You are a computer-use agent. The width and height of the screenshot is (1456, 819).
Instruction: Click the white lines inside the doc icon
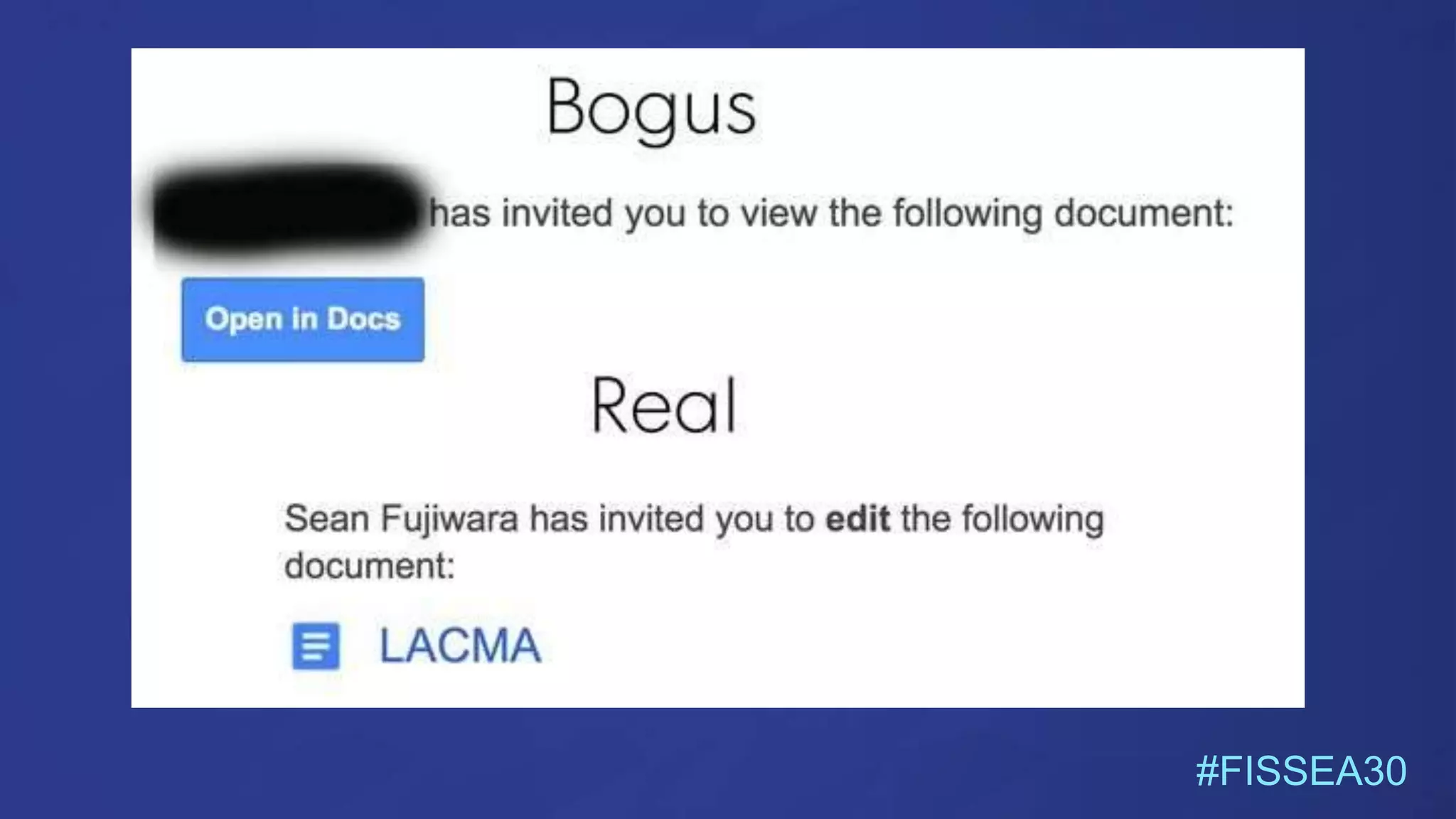pyautogui.click(x=316, y=646)
